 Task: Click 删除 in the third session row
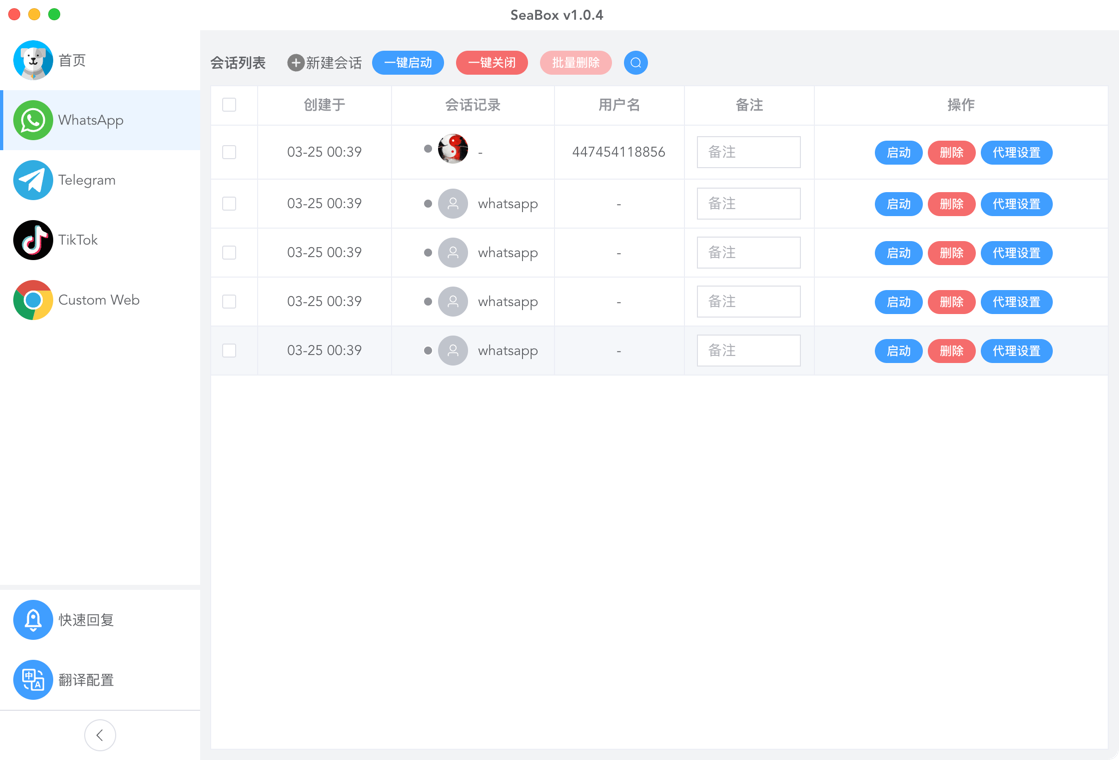[x=951, y=253]
